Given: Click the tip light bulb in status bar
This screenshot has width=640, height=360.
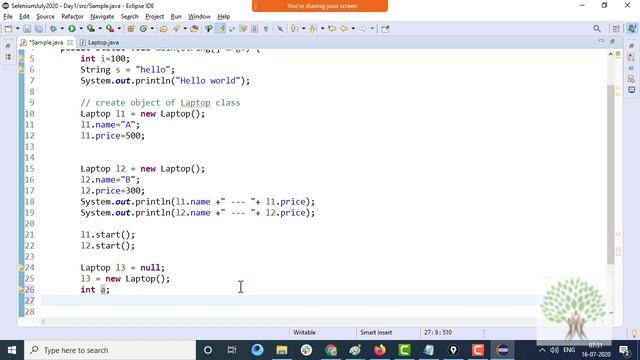Looking at the screenshot, I should coord(634,333).
